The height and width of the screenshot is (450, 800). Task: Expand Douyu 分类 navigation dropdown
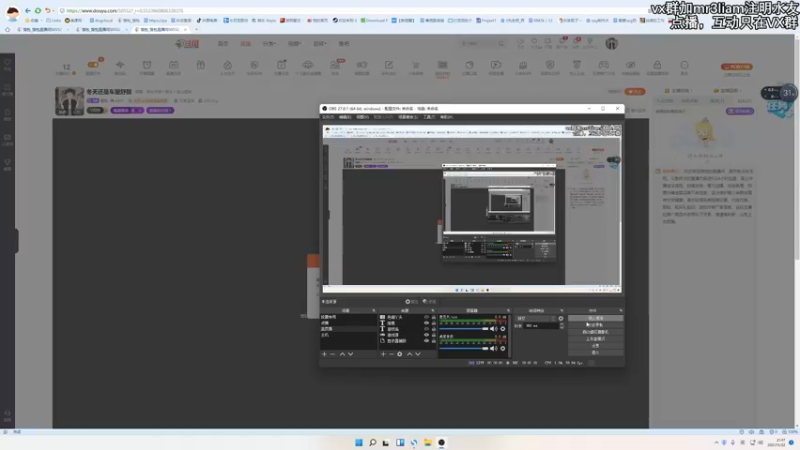[x=269, y=44]
